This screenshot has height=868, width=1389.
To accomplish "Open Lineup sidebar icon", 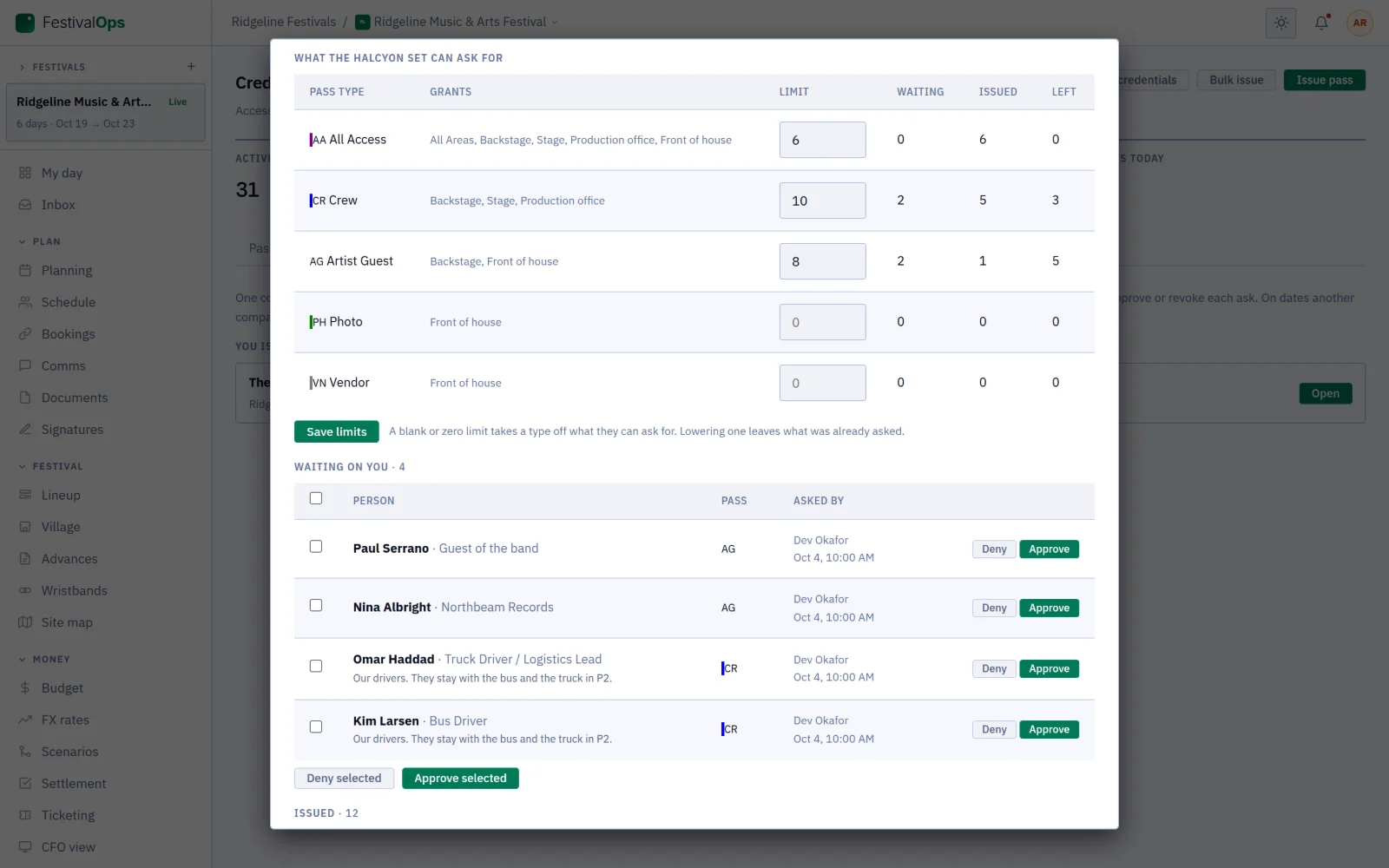I will pos(25,495).
